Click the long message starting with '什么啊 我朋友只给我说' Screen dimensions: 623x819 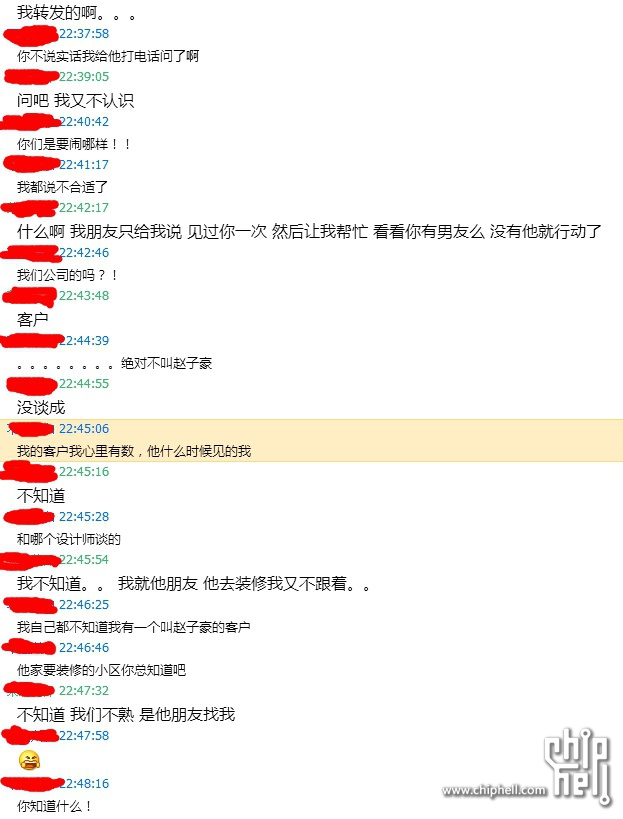tap(309, 231)
